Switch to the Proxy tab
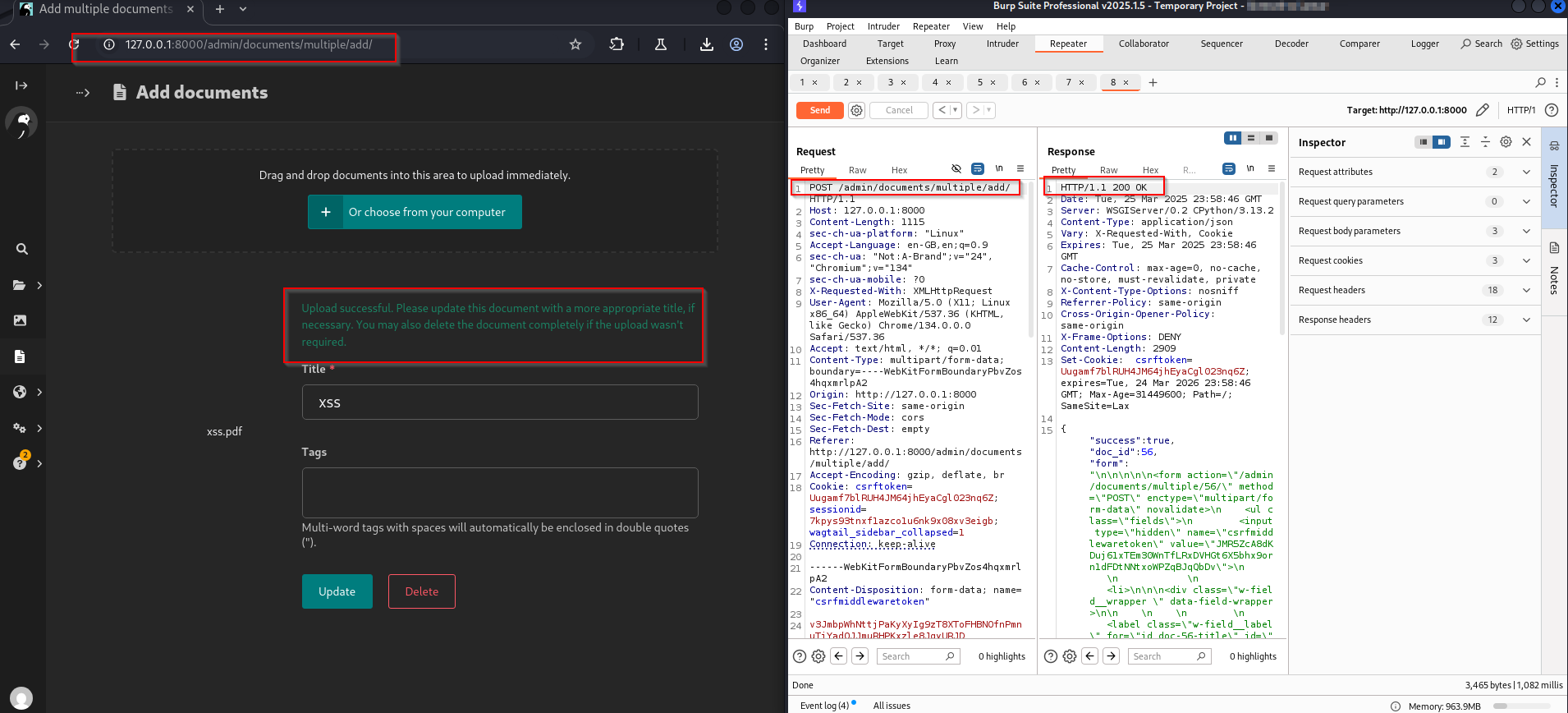1568x713 pixels. [x=945, y=44]
